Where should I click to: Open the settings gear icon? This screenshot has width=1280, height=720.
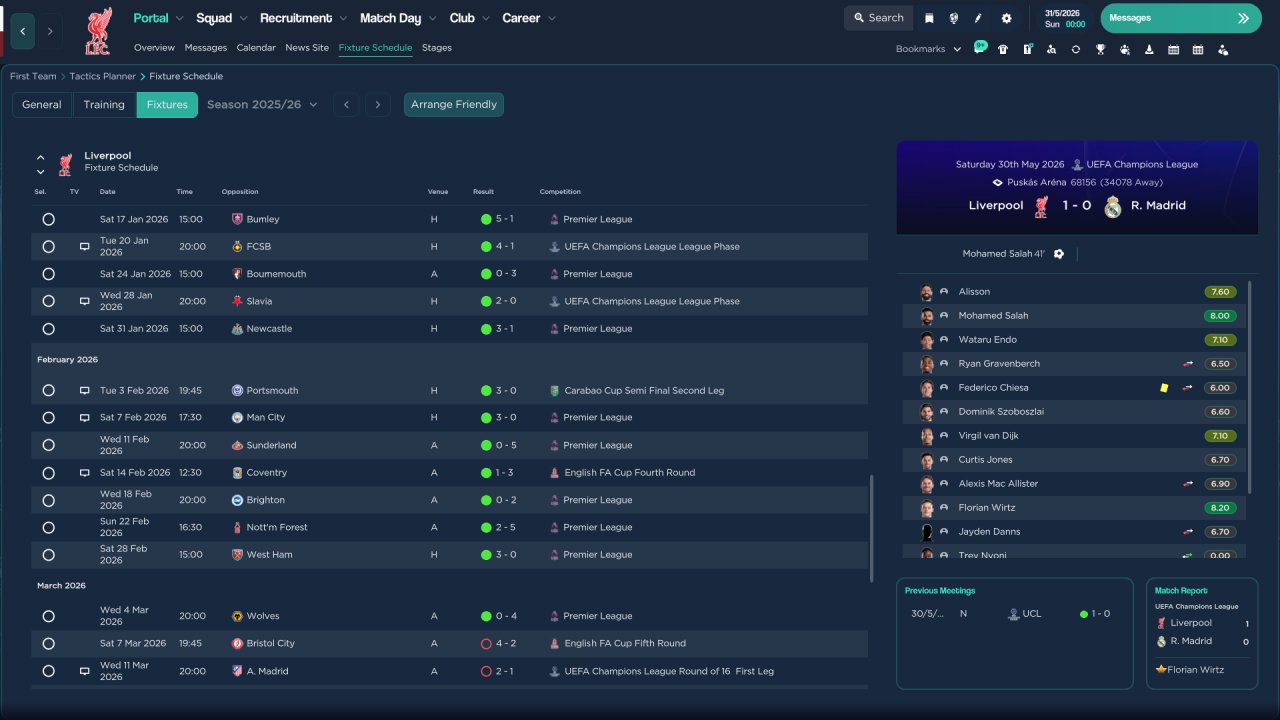point(1006,18)
